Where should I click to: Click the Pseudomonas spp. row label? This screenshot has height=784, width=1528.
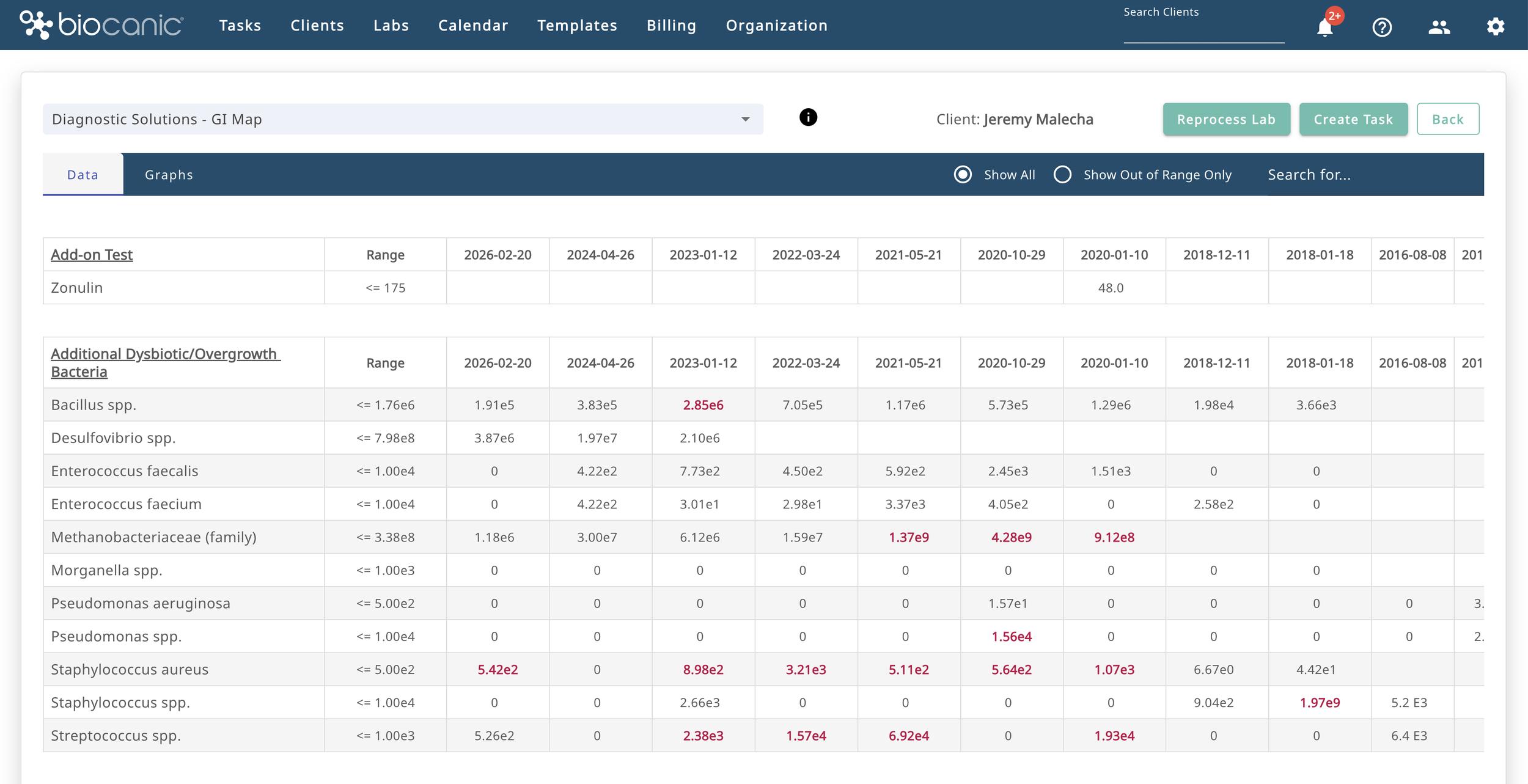(117, 636)
